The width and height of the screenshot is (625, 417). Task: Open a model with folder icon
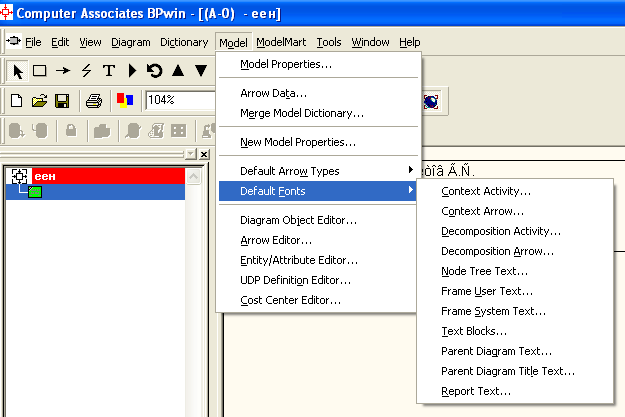pyautogui.click(x=39, y=100)
